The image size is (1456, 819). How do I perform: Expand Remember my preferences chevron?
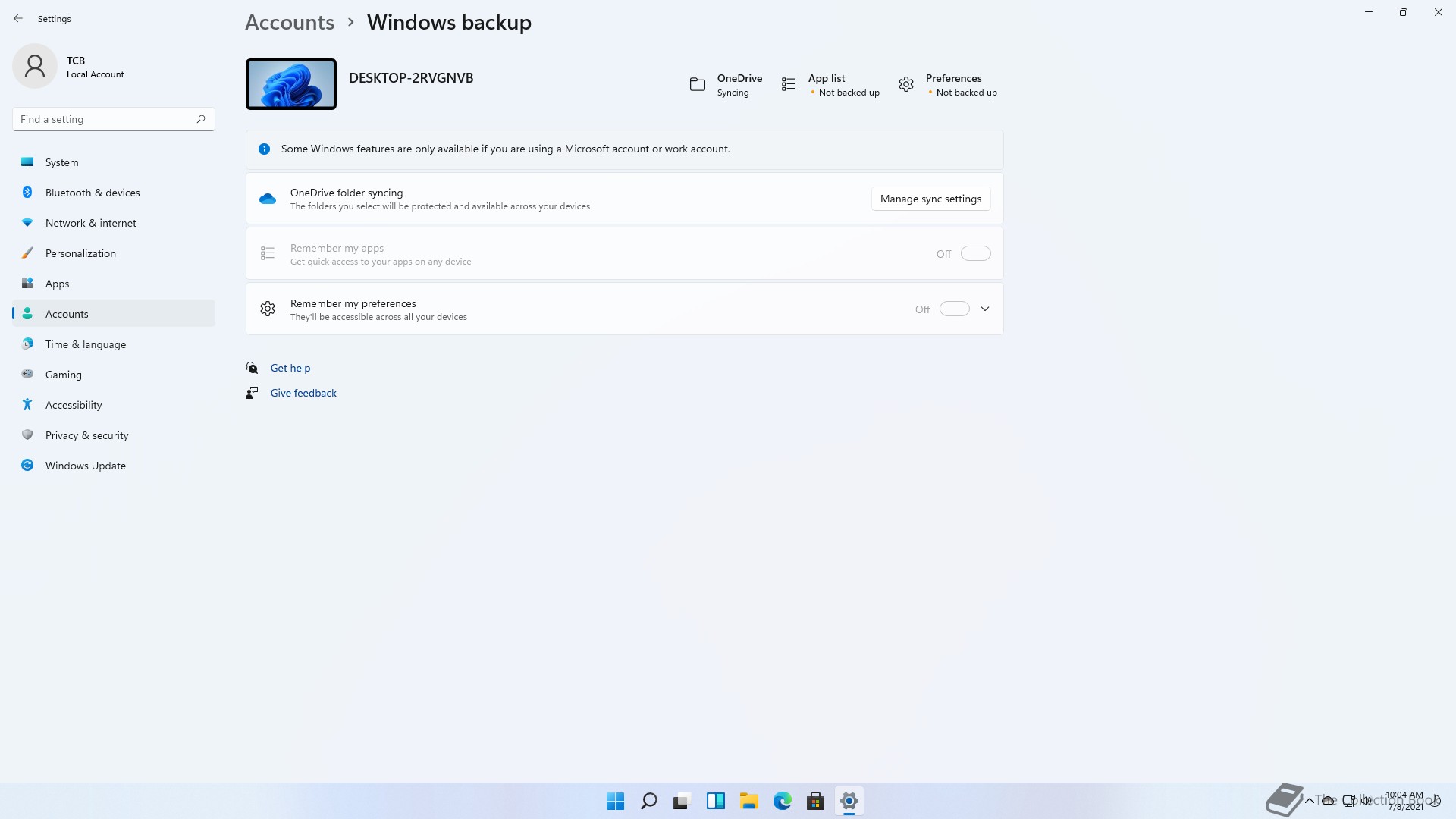[x=985, y=309]
